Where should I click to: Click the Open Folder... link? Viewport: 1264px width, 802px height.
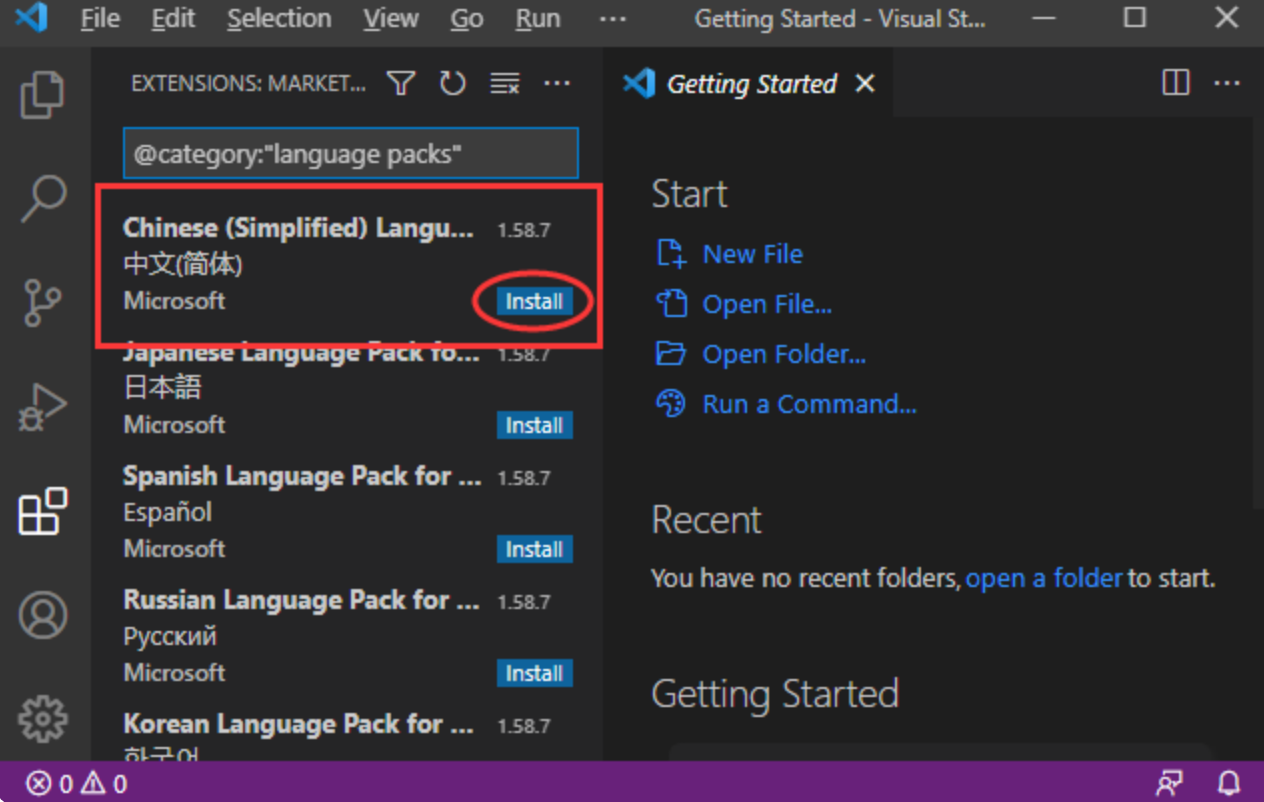[x=784, y=354]
